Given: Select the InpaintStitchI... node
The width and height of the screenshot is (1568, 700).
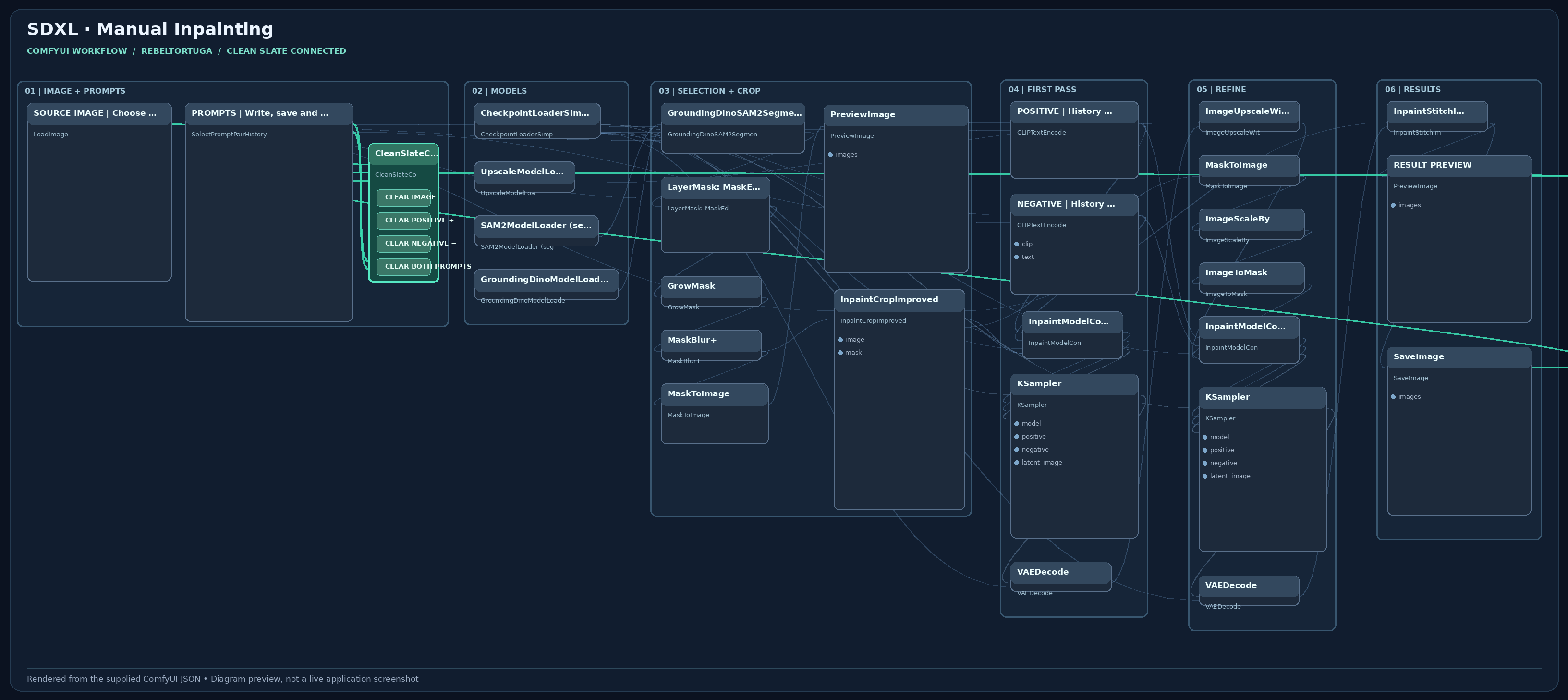Looking at the screenshot, I should pyautogui.click(x=1437, y=116).
